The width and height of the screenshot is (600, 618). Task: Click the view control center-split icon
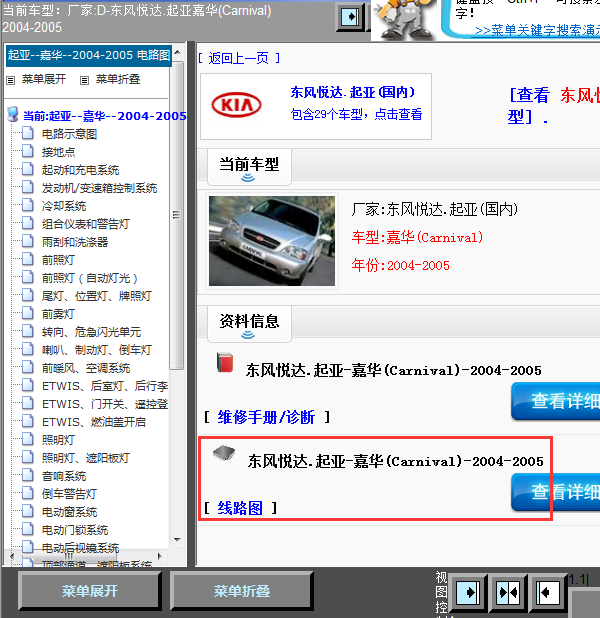click(x=508, y=592)
